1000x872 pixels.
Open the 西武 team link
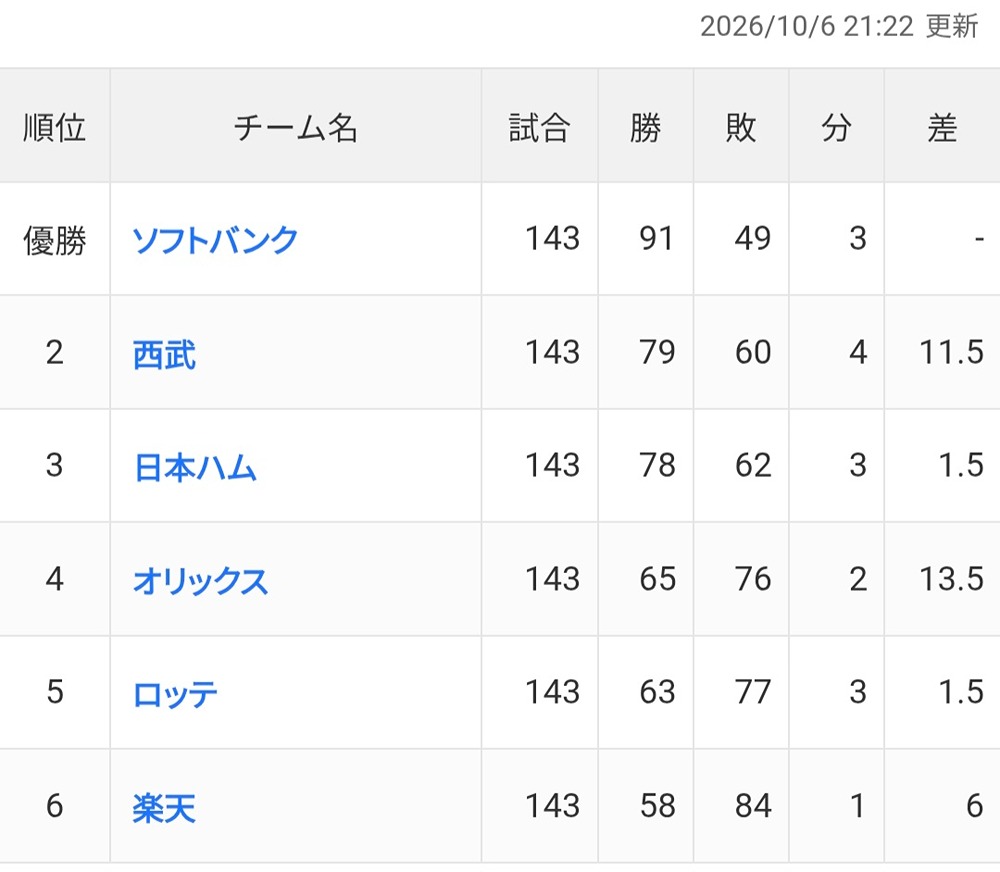(x=164, y=354)
